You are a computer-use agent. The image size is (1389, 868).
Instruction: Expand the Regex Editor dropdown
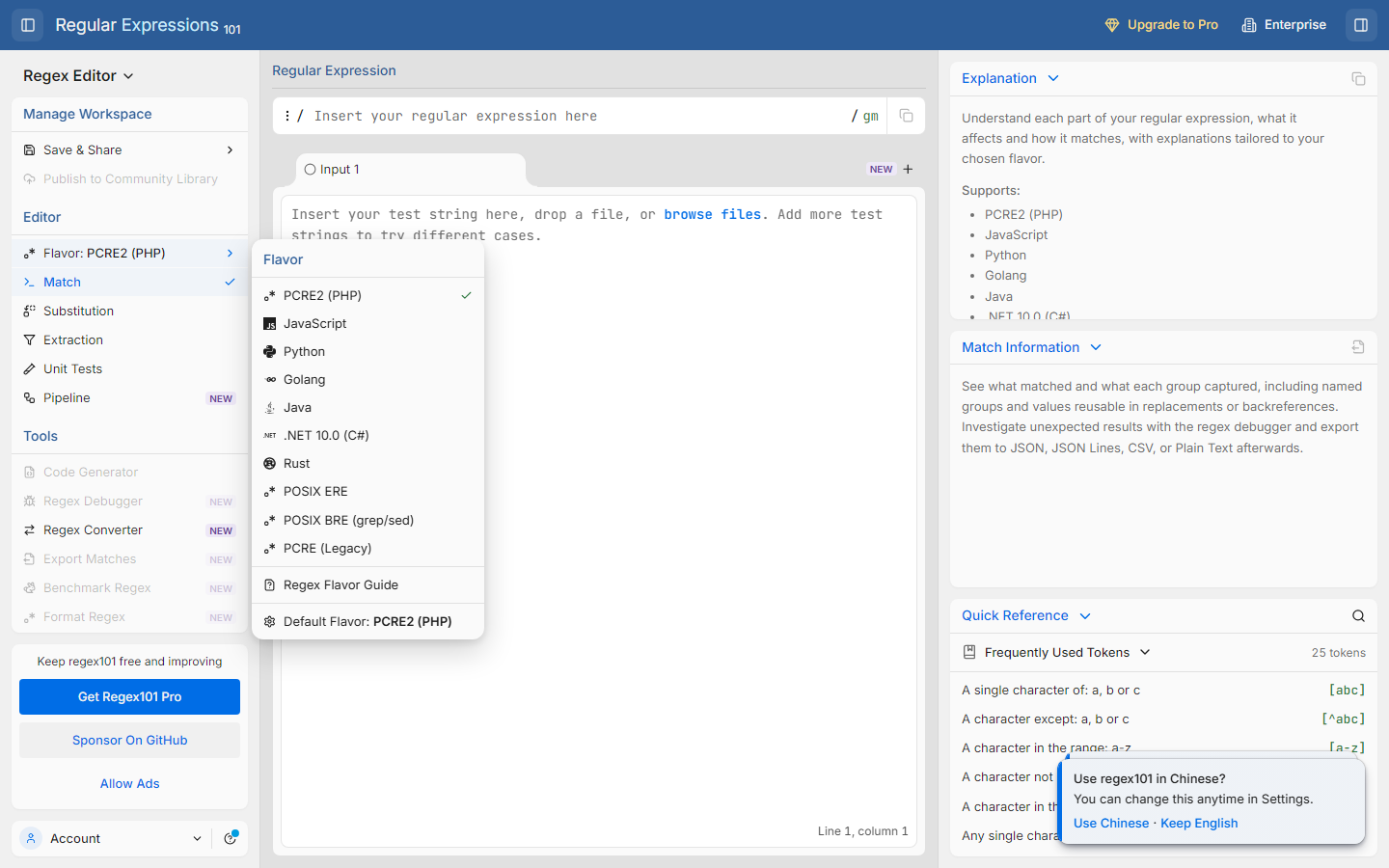(78, 76)
